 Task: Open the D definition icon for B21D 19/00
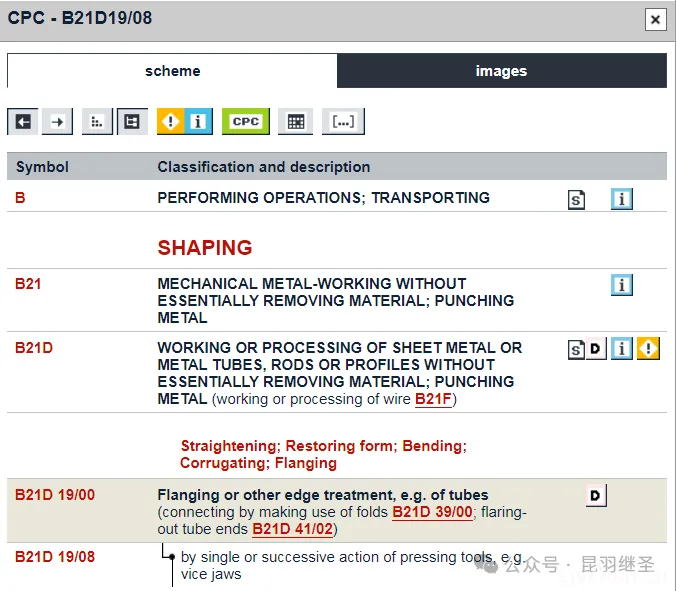[596, 495]
